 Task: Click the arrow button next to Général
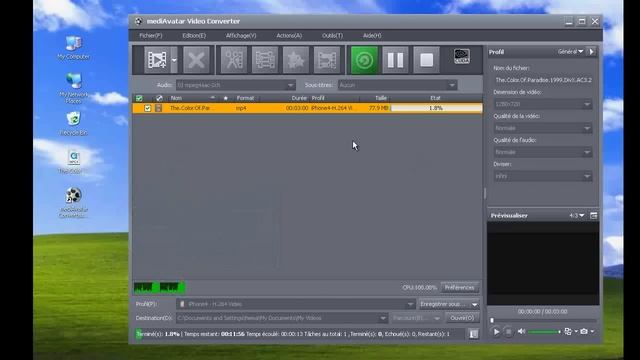pyautogui.click(x=592, y=52)
